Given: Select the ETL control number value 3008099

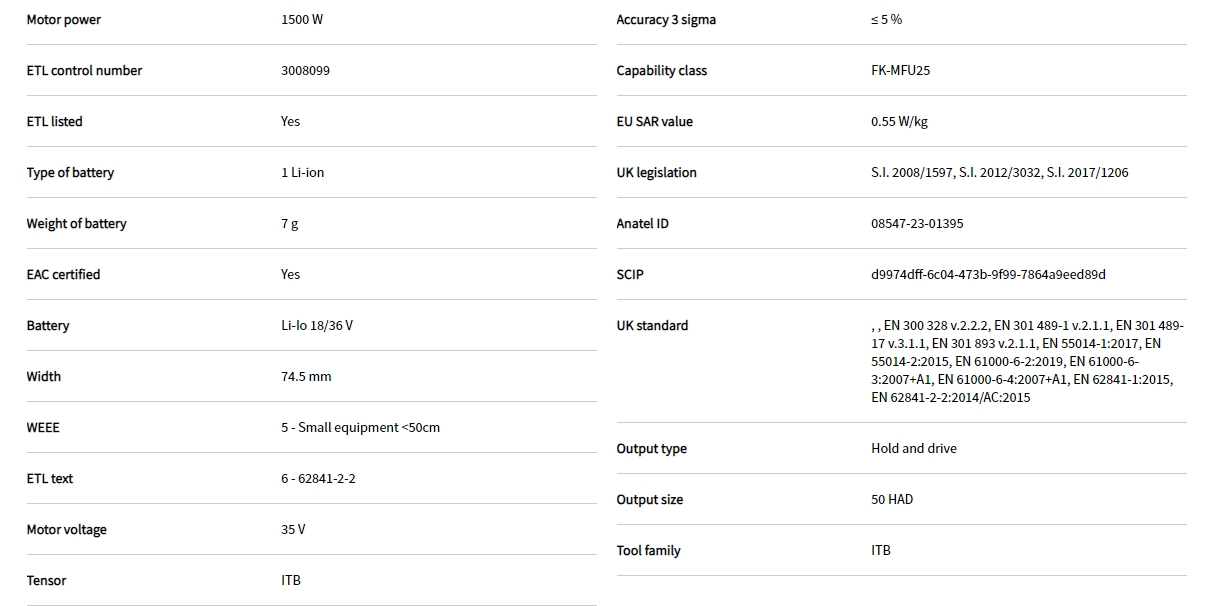Looking at the screenshot, I should (305, 71).
